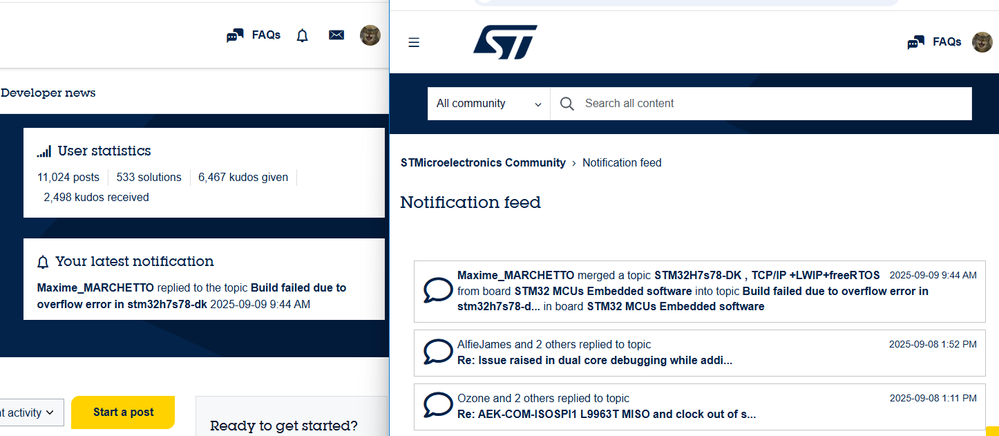999x436 pixels.
Task: Expand the All community dropdown
Action: (x=489, y=103)
